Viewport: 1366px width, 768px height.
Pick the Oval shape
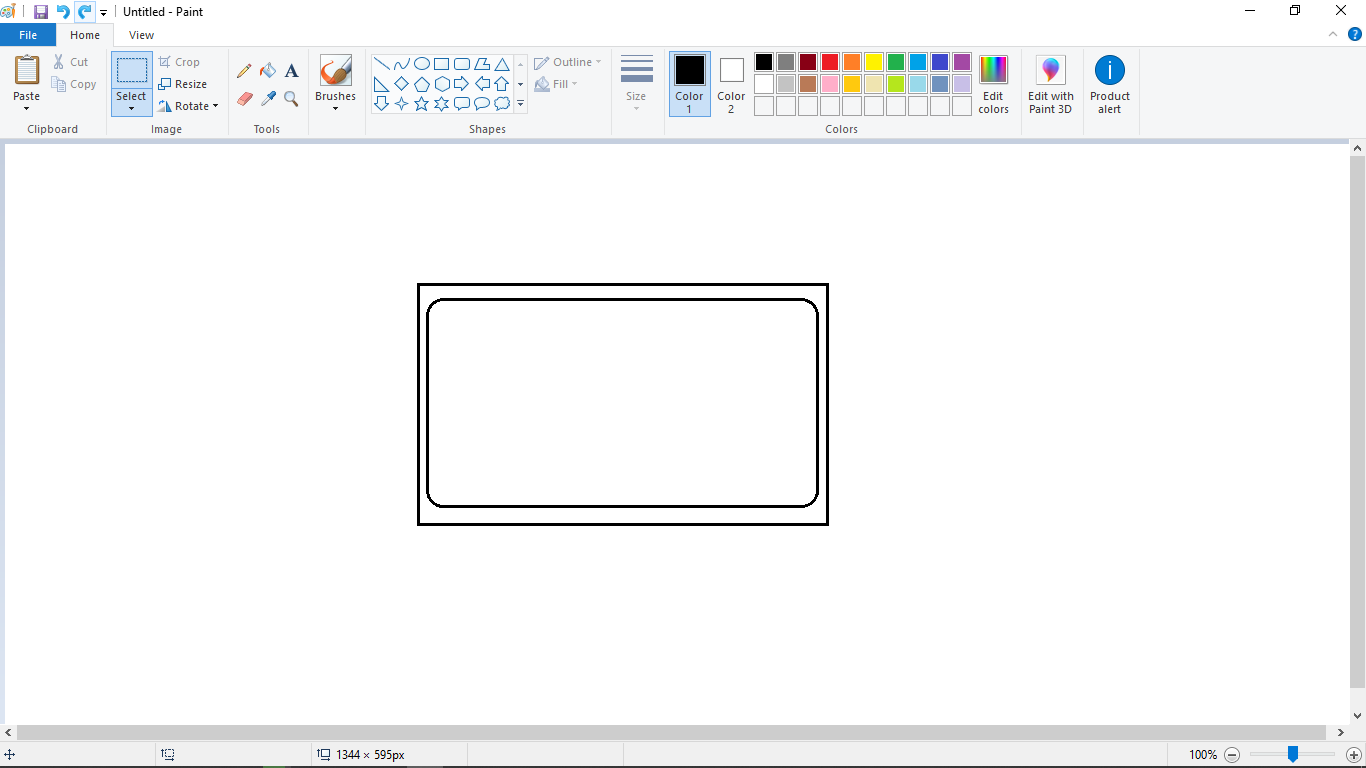click(421, 64)
